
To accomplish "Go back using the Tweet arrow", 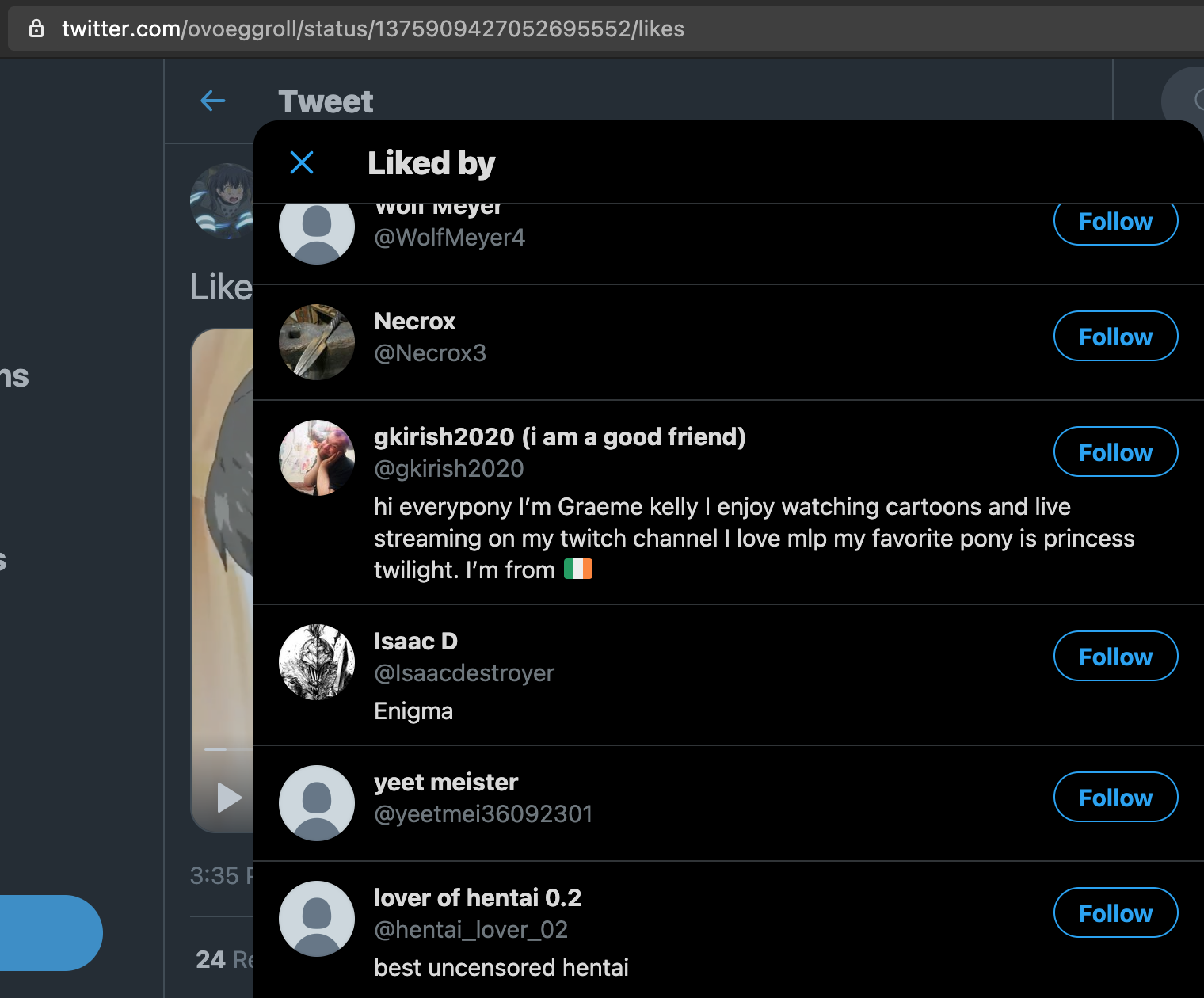I will pyautogui.click(x=213, y=101).
